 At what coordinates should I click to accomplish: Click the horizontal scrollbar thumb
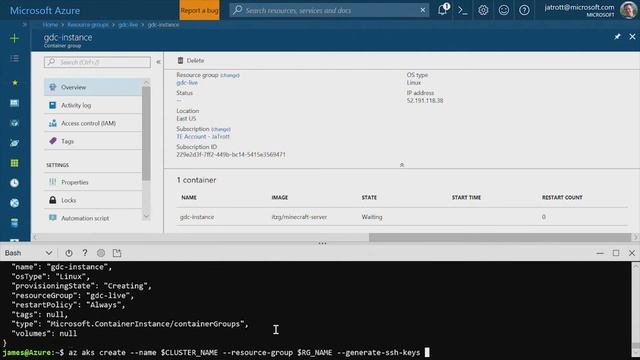(x=500, y=237)
